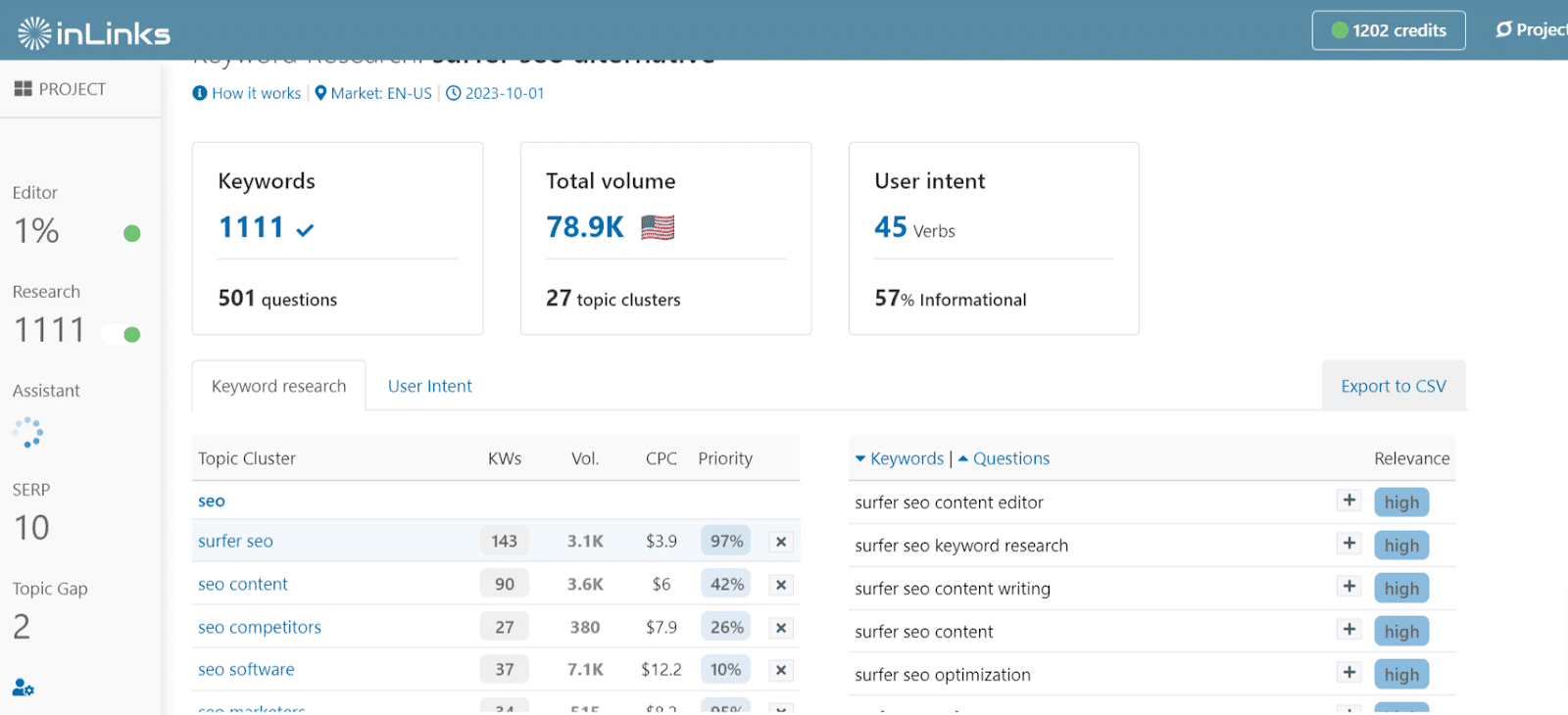Open the How it works link

256,93
